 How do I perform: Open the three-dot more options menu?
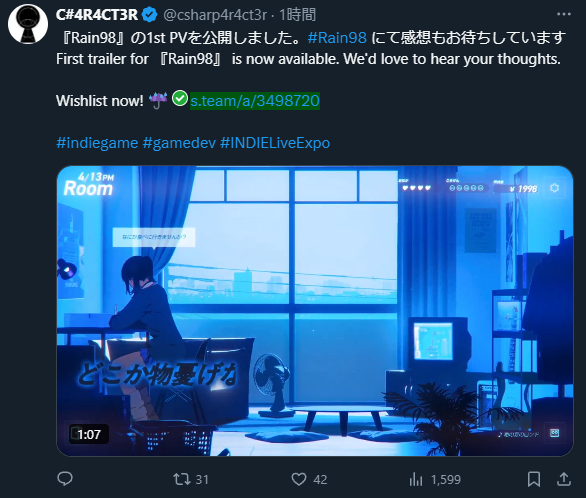(x=564, y=14)
